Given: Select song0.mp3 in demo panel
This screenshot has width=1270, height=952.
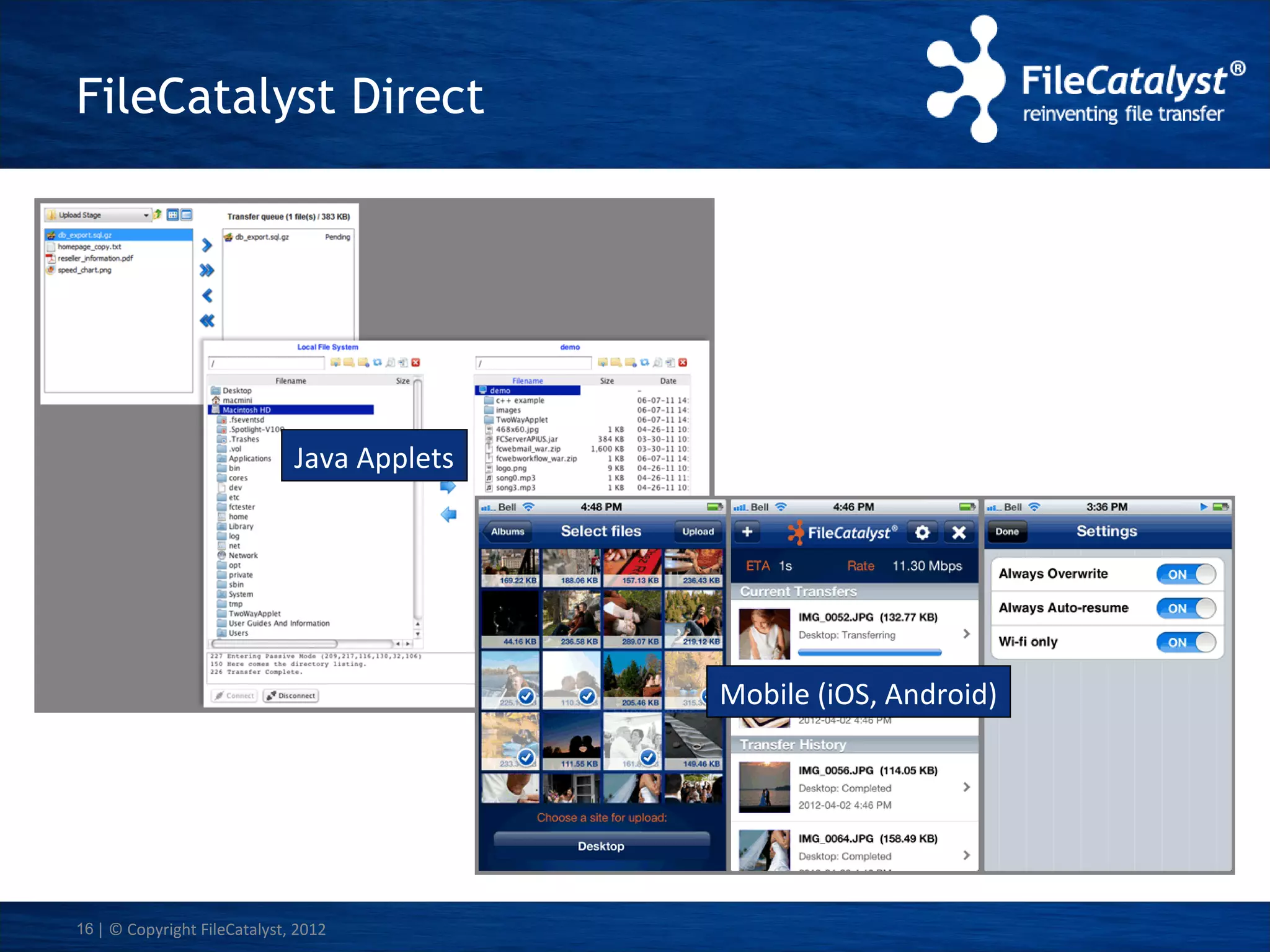Looking at the screenshot, I should (x=510, y=478).
